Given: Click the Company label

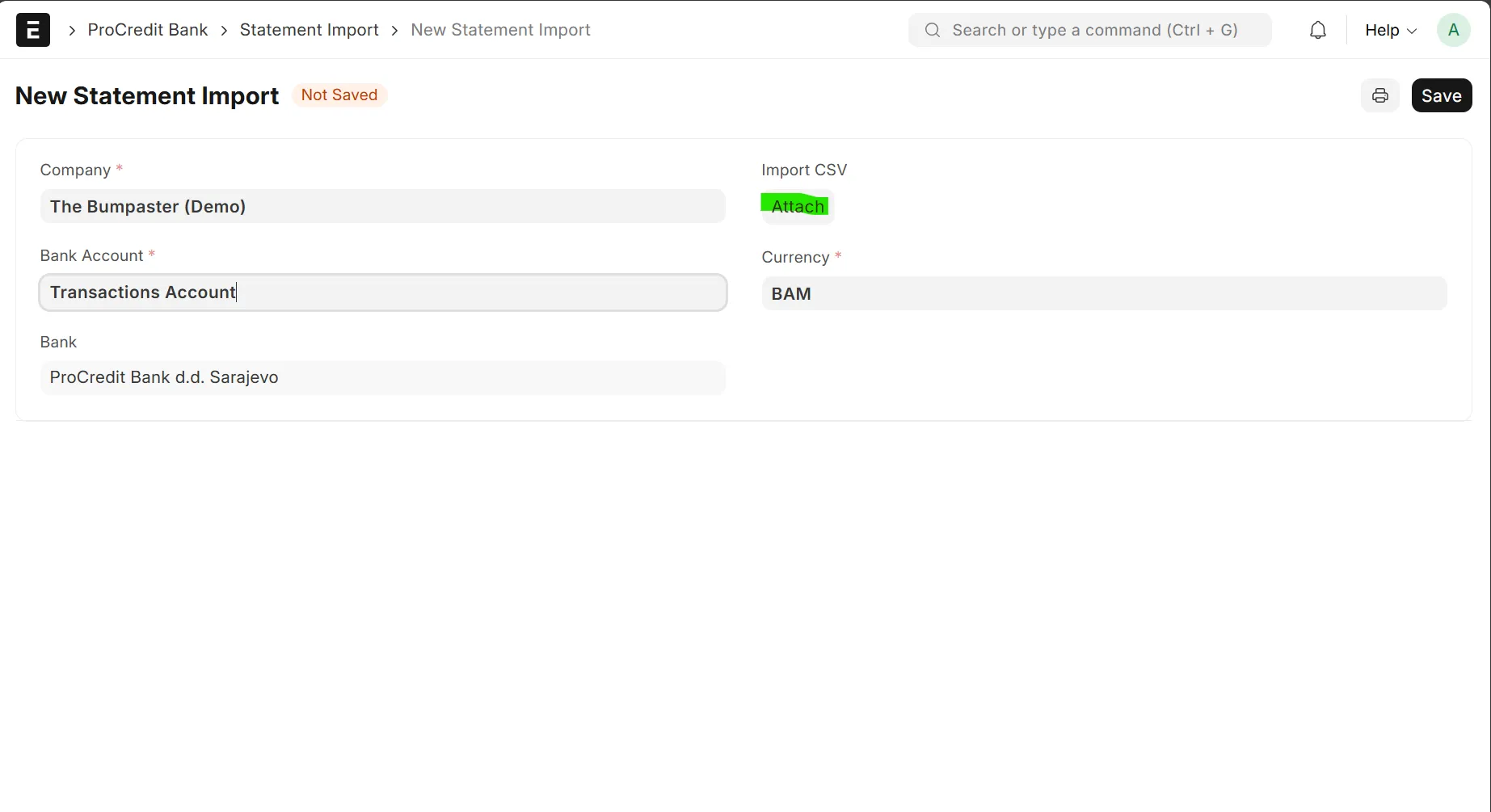Looking at the screenshot, I should pos(75,170).
